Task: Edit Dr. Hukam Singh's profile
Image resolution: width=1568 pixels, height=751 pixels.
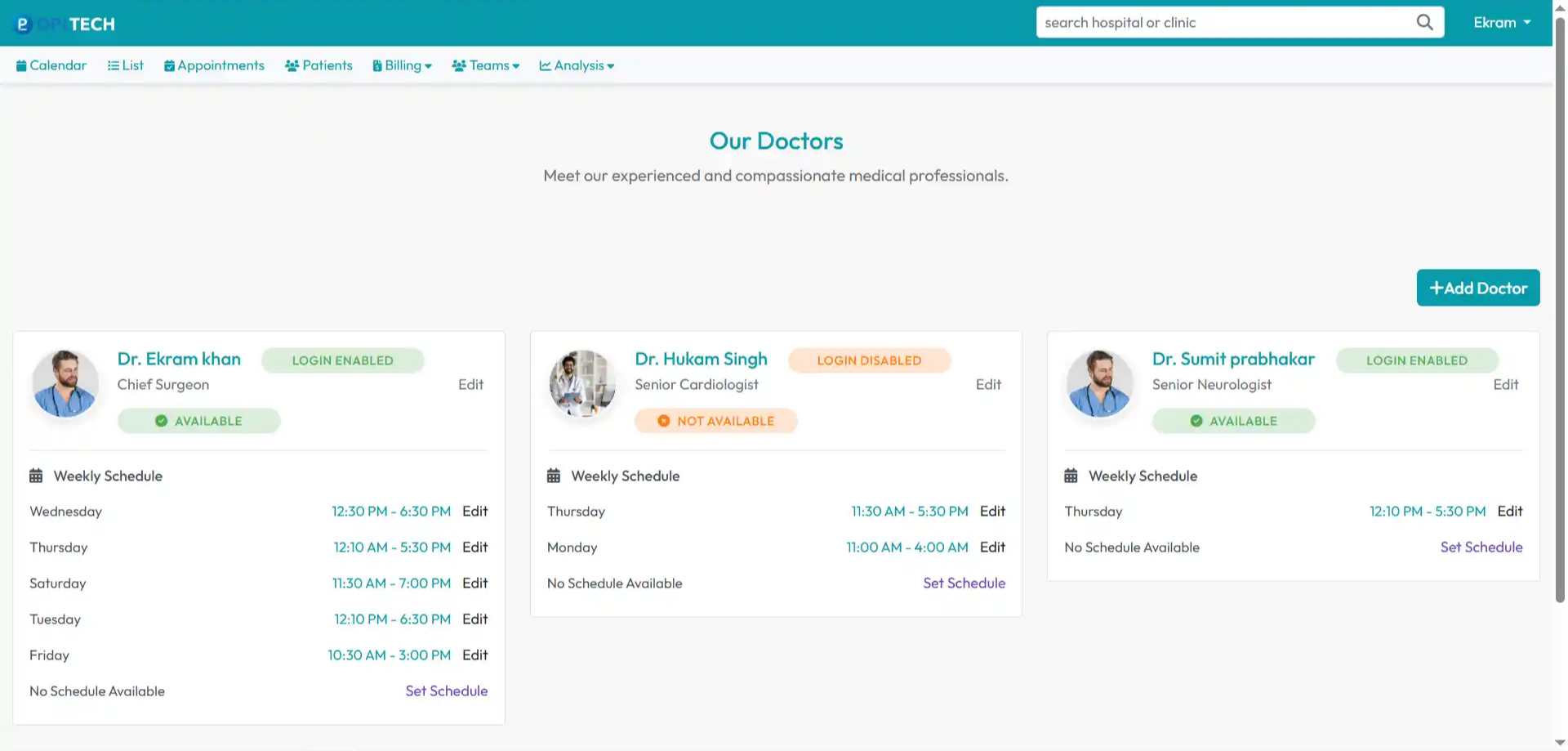Action: click(x=988, y=384)
